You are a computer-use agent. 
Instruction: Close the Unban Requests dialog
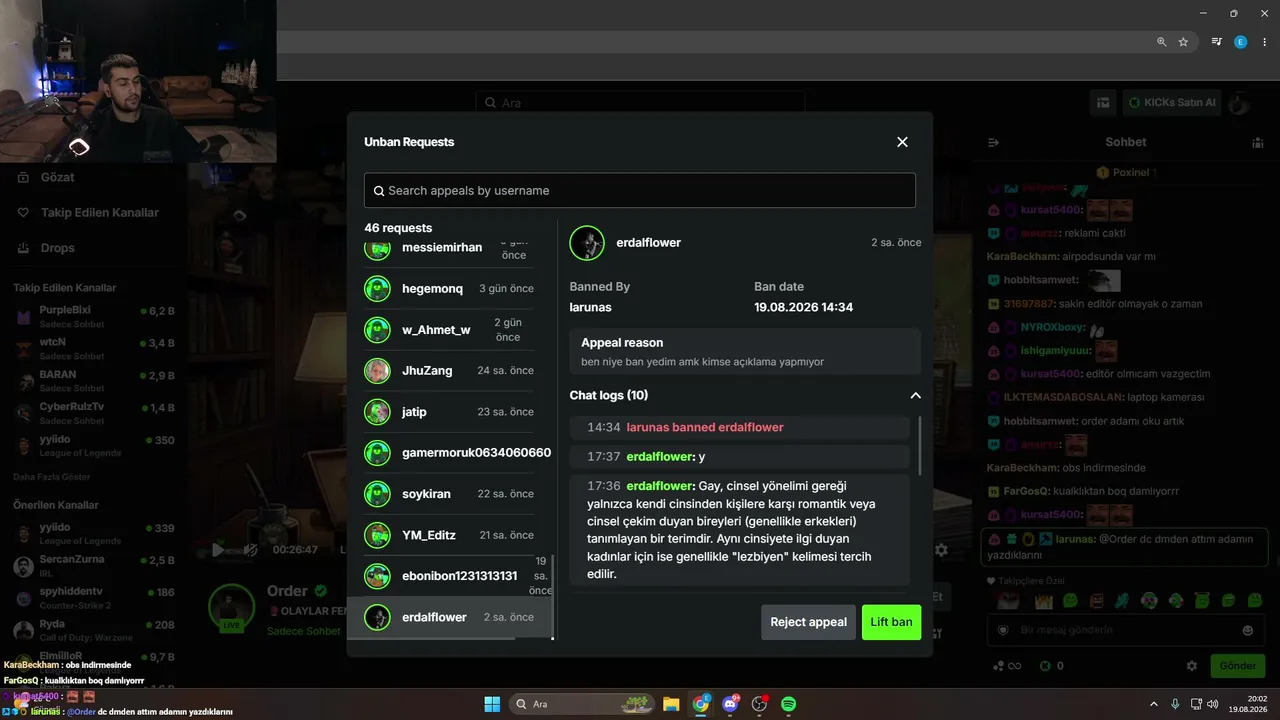[902, 142]
